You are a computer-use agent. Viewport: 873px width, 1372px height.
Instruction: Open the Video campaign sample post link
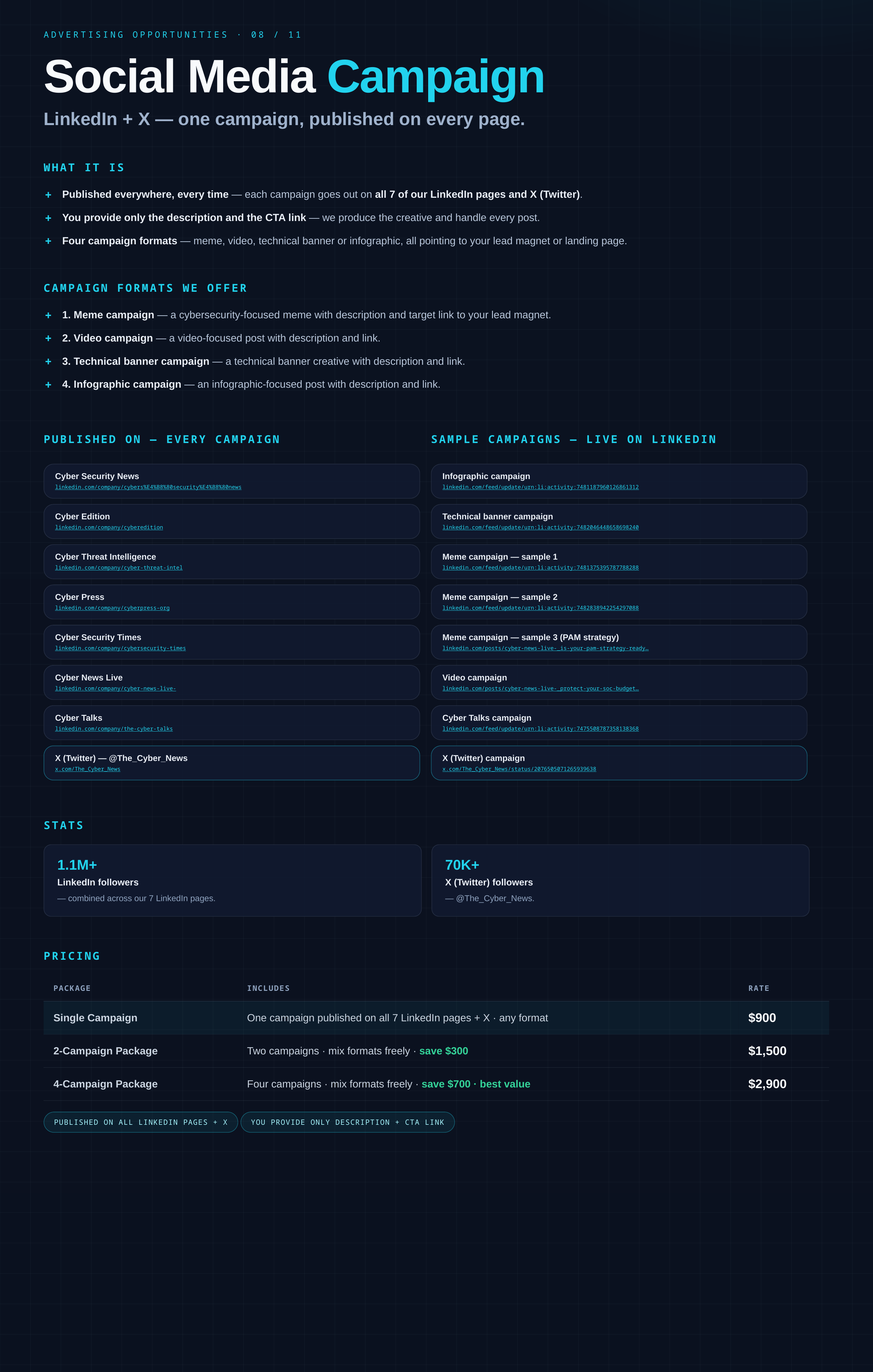tap(540, 689)
